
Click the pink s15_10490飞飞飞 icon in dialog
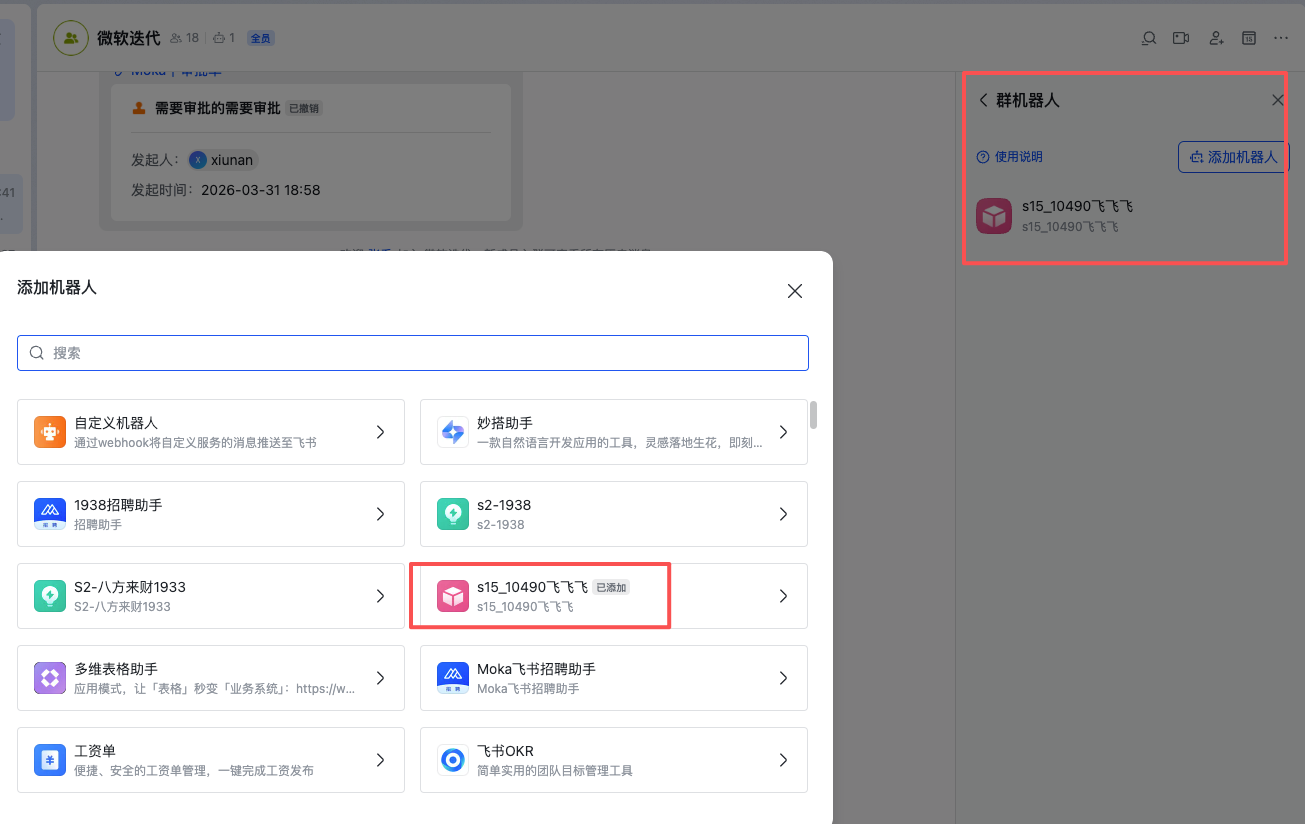point(453,596)
